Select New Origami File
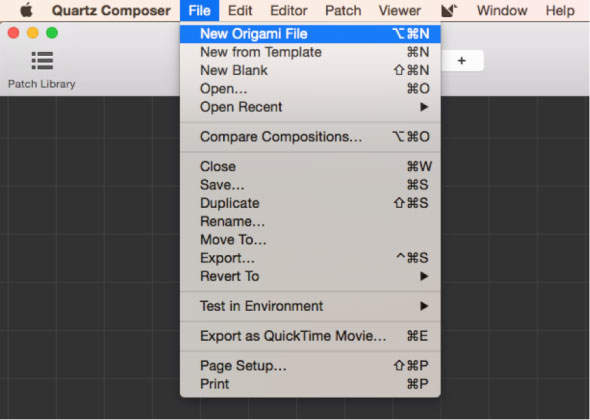 [x=310, y=34]
